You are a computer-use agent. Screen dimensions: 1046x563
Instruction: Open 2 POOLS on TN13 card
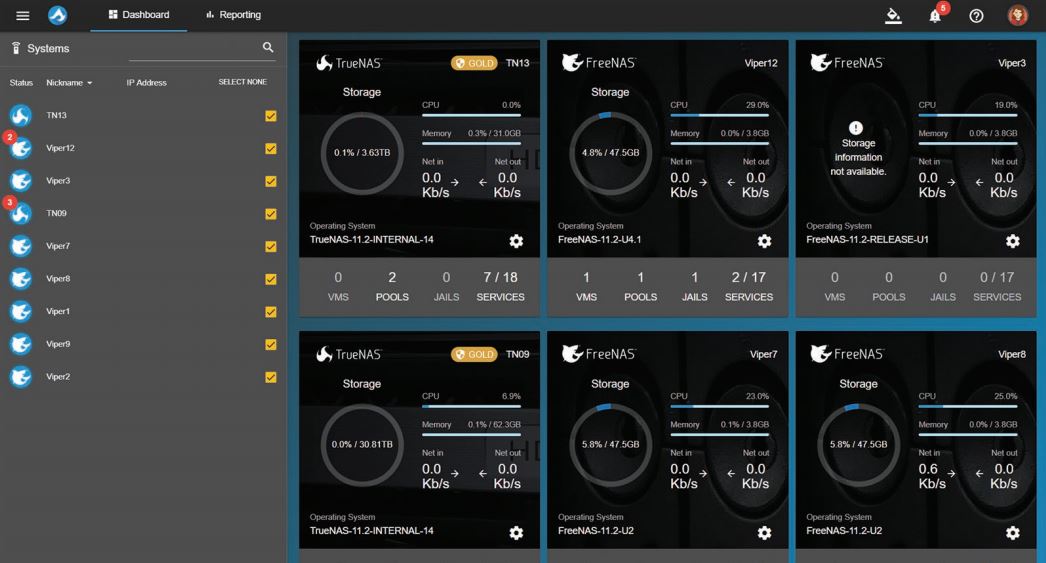pyautogui.click(x=392, y=286)
